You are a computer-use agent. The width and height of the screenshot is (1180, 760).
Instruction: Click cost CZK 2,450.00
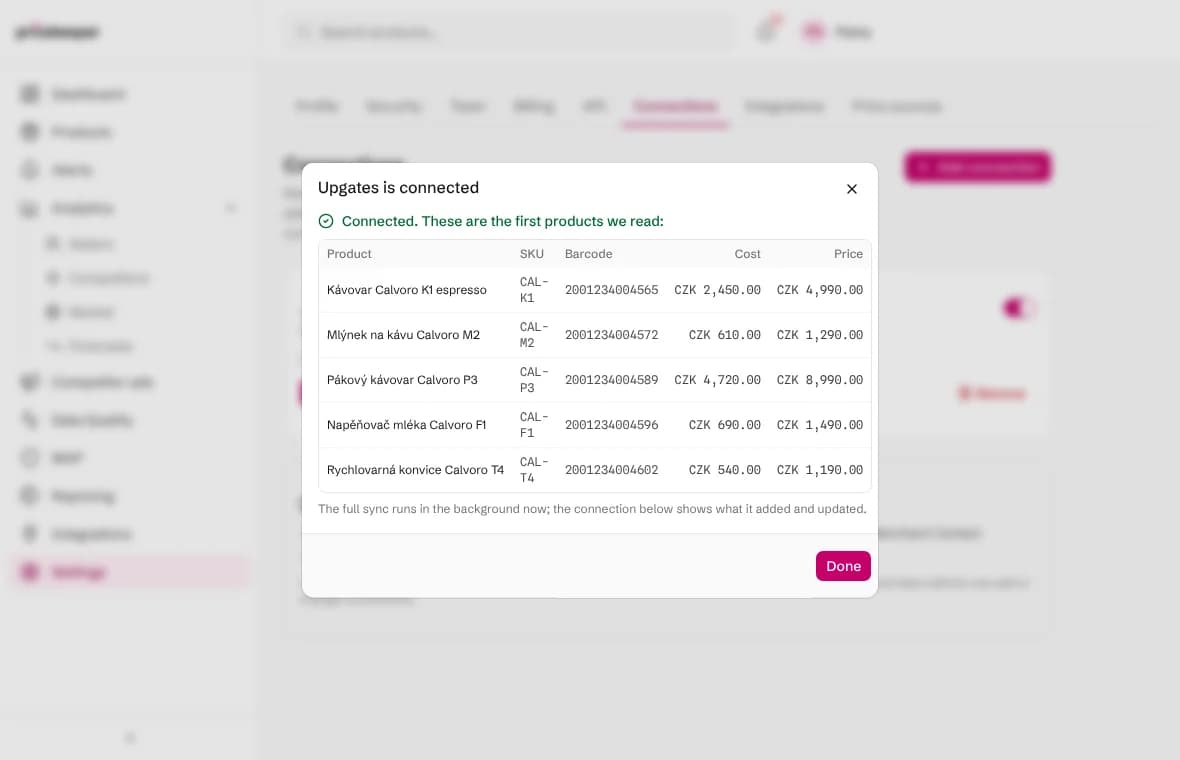[x=717, y=290]
